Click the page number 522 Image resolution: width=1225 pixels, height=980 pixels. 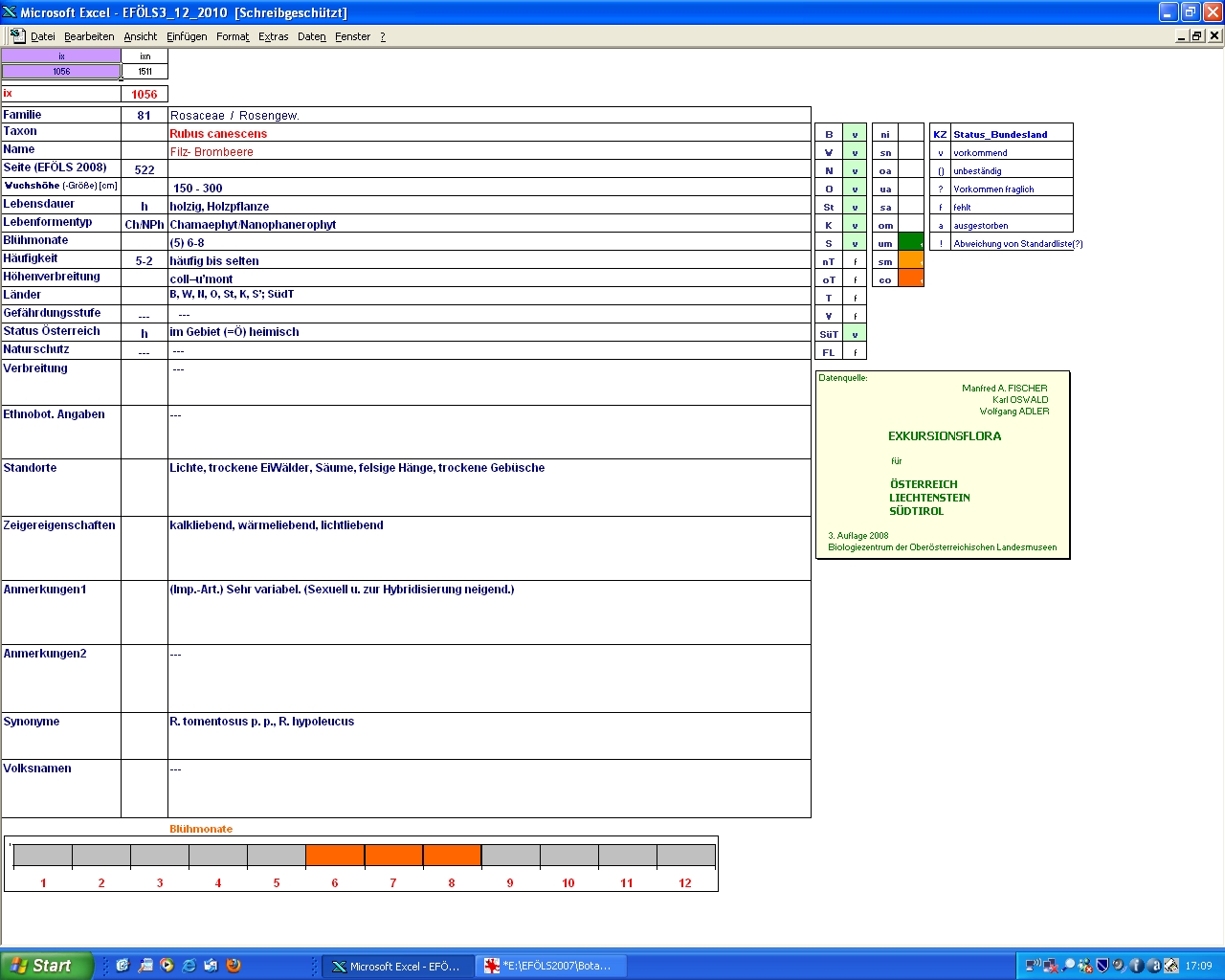tap(145, 169)
